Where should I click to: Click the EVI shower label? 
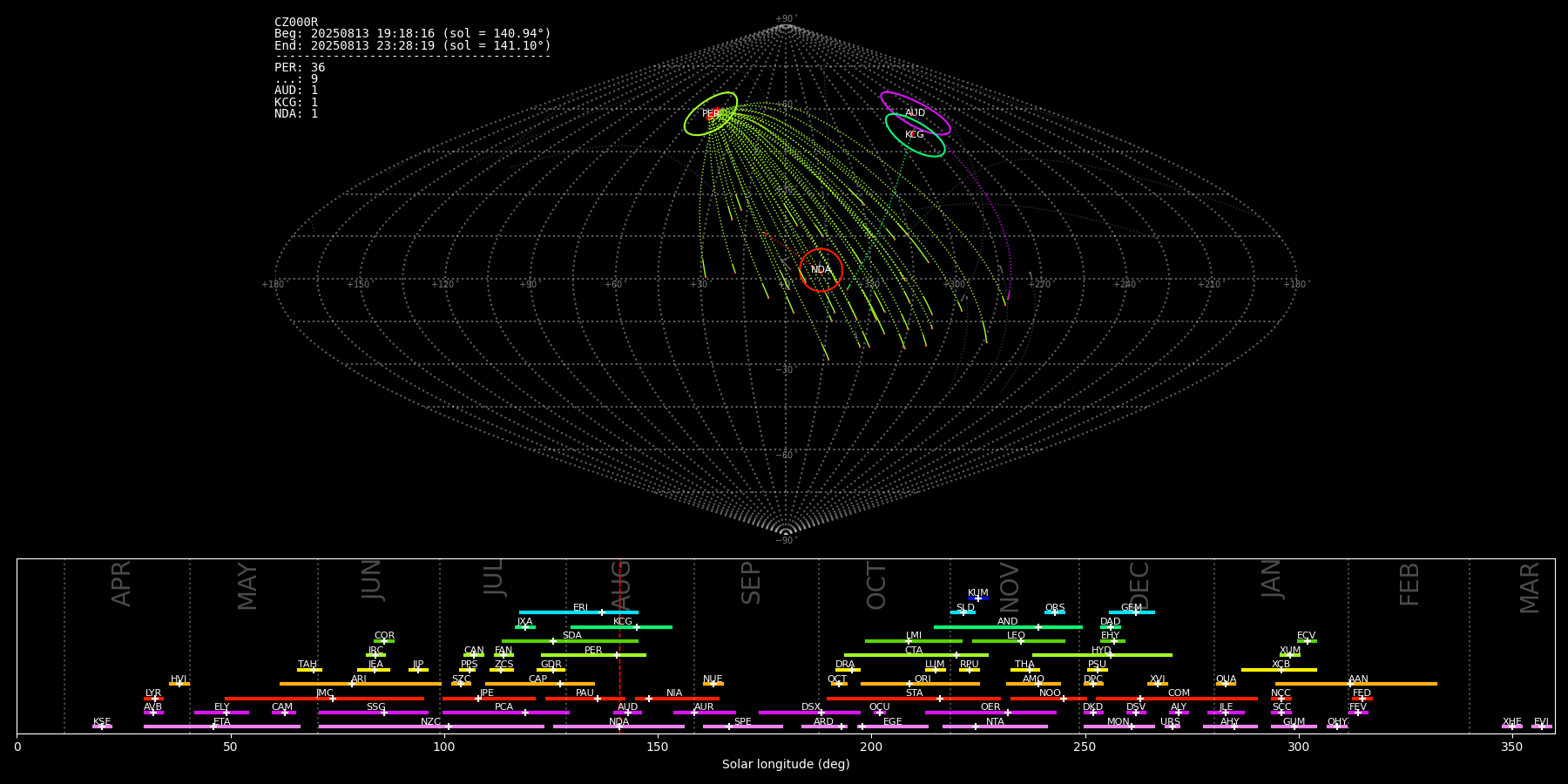coord(1541,722)
